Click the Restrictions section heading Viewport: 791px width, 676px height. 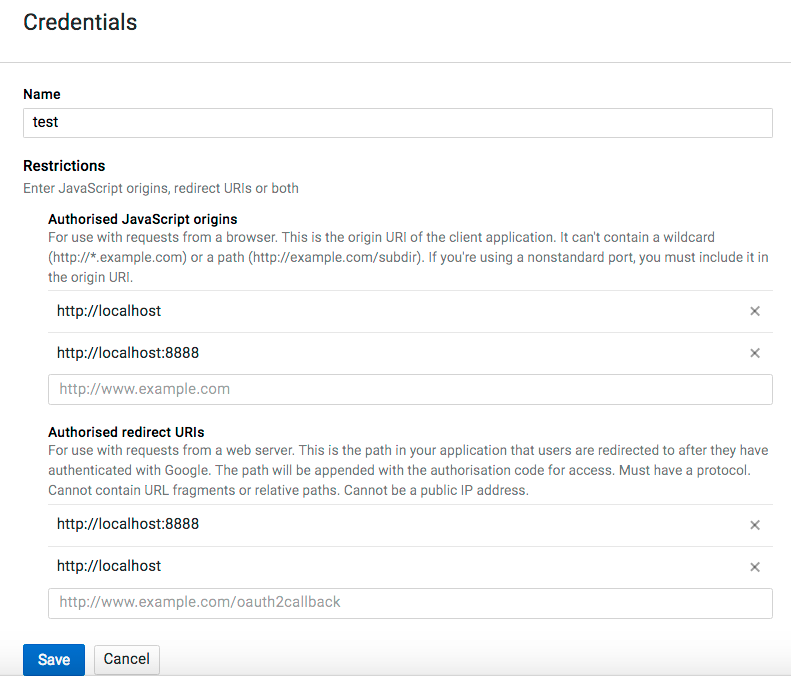coord(64,165)
